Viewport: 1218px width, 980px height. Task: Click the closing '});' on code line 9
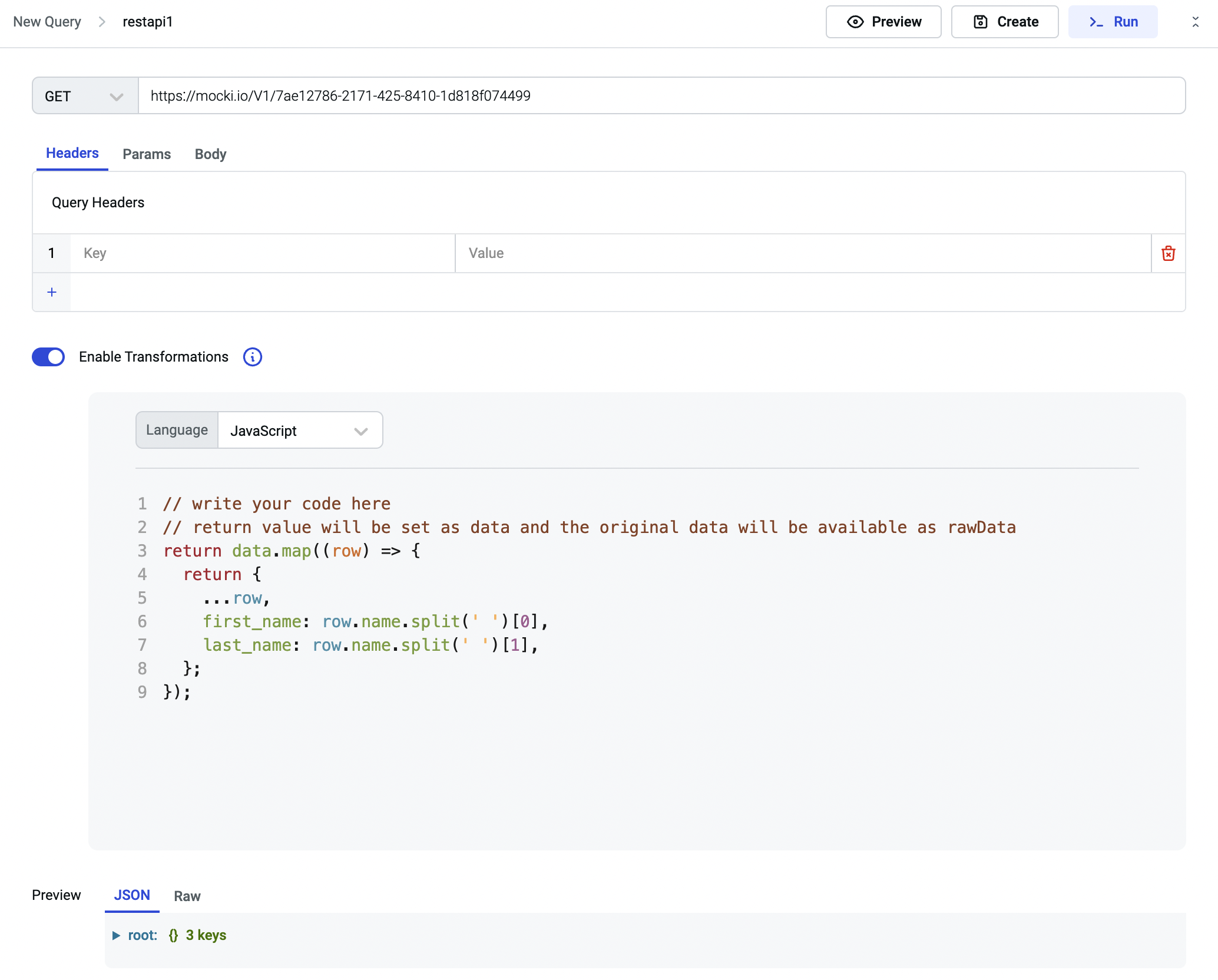(x=177, y=692)
